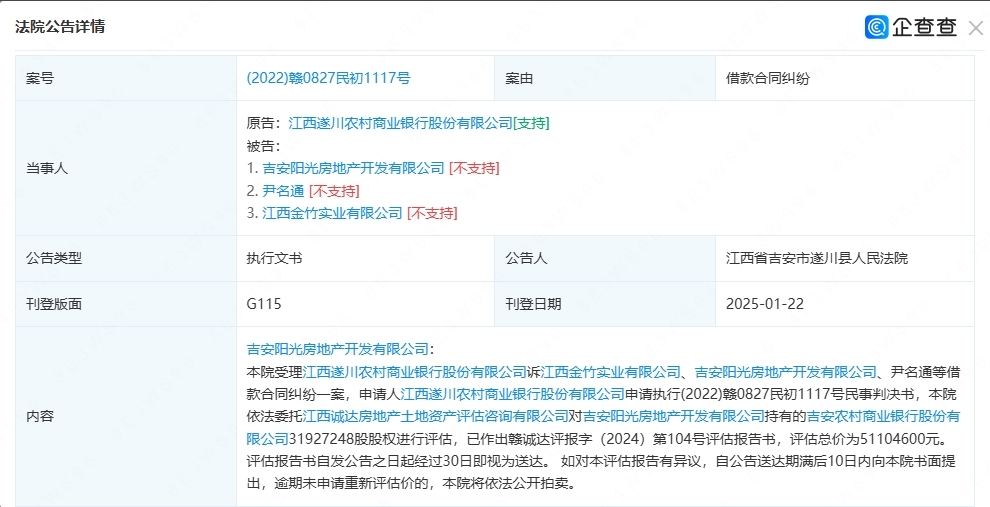
Task: Select the cause value 借款合同纠纷
Action: pyautogui.click(x=768, y=78)
